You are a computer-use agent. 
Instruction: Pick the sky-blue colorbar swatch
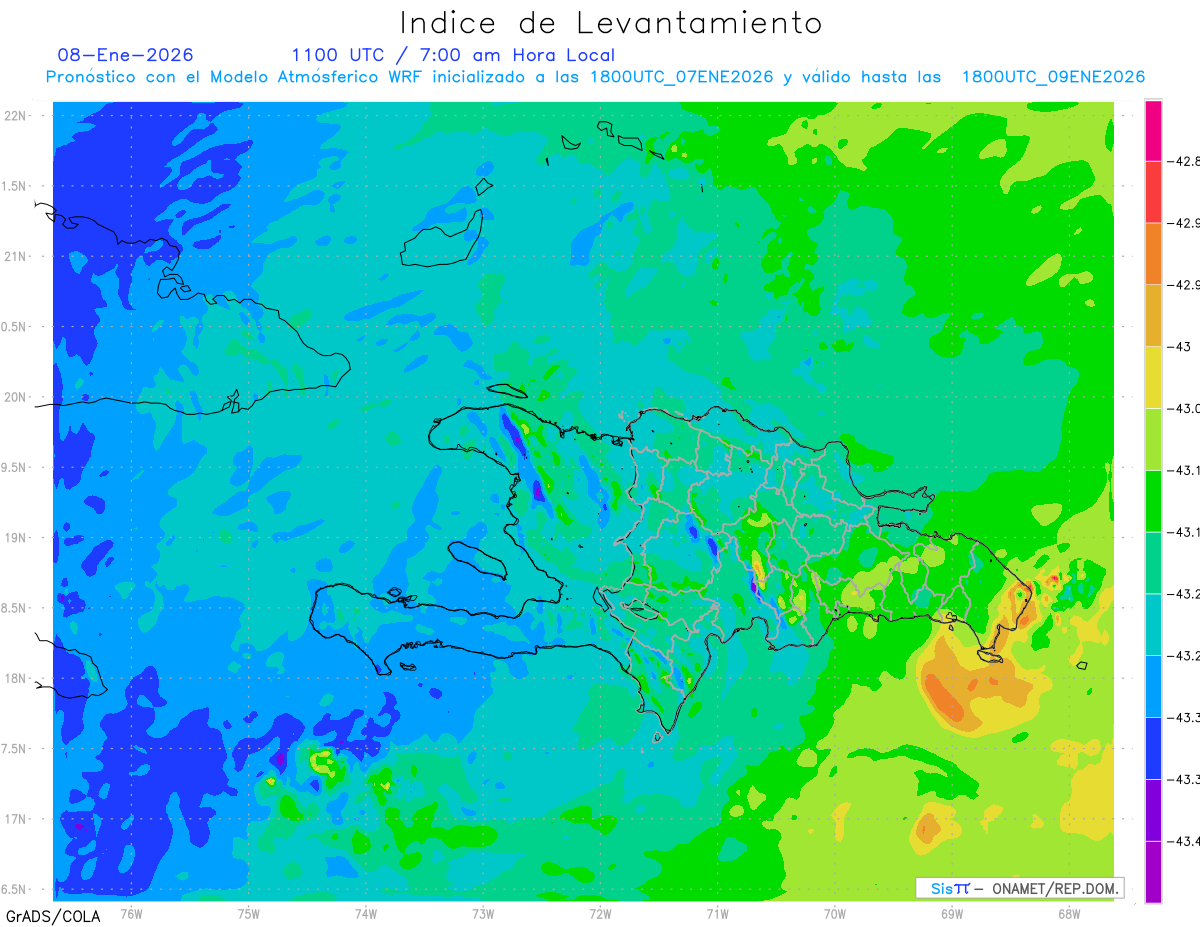(x=1153, y=686)
